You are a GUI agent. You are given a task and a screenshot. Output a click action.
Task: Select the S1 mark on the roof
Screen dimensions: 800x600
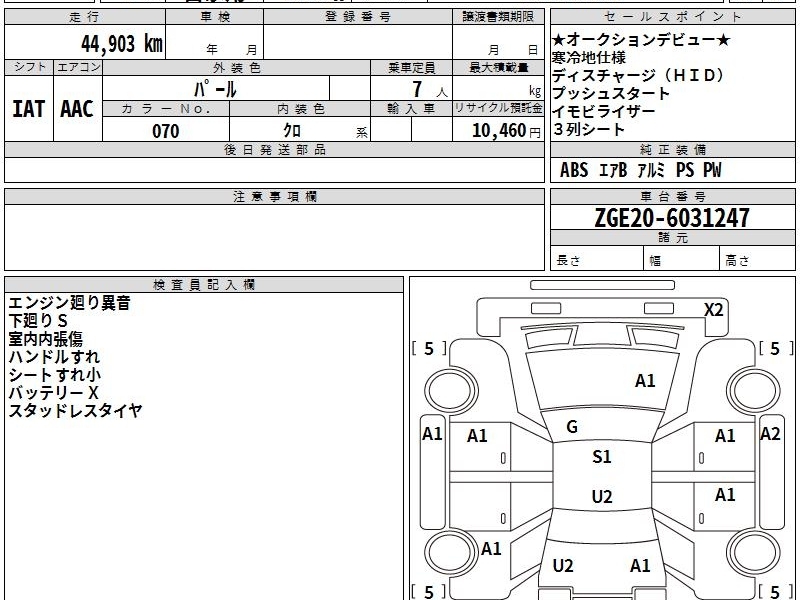tap(602, 457)
